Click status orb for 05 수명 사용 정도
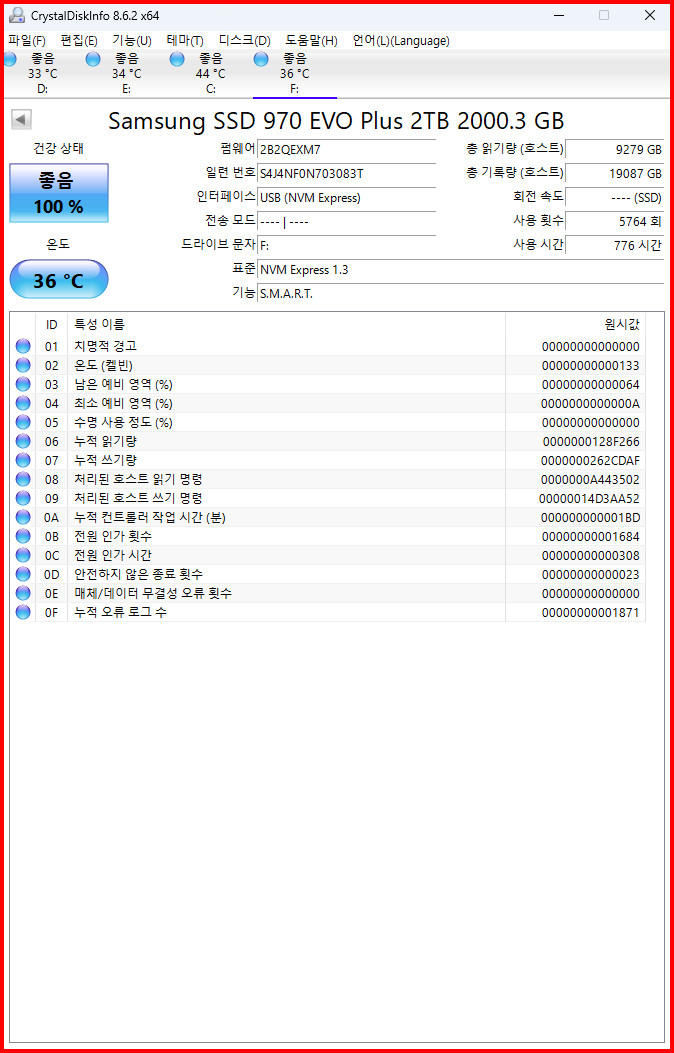Image resolution: width=674 pixels, height=1053 pixels. coord(23,422)
